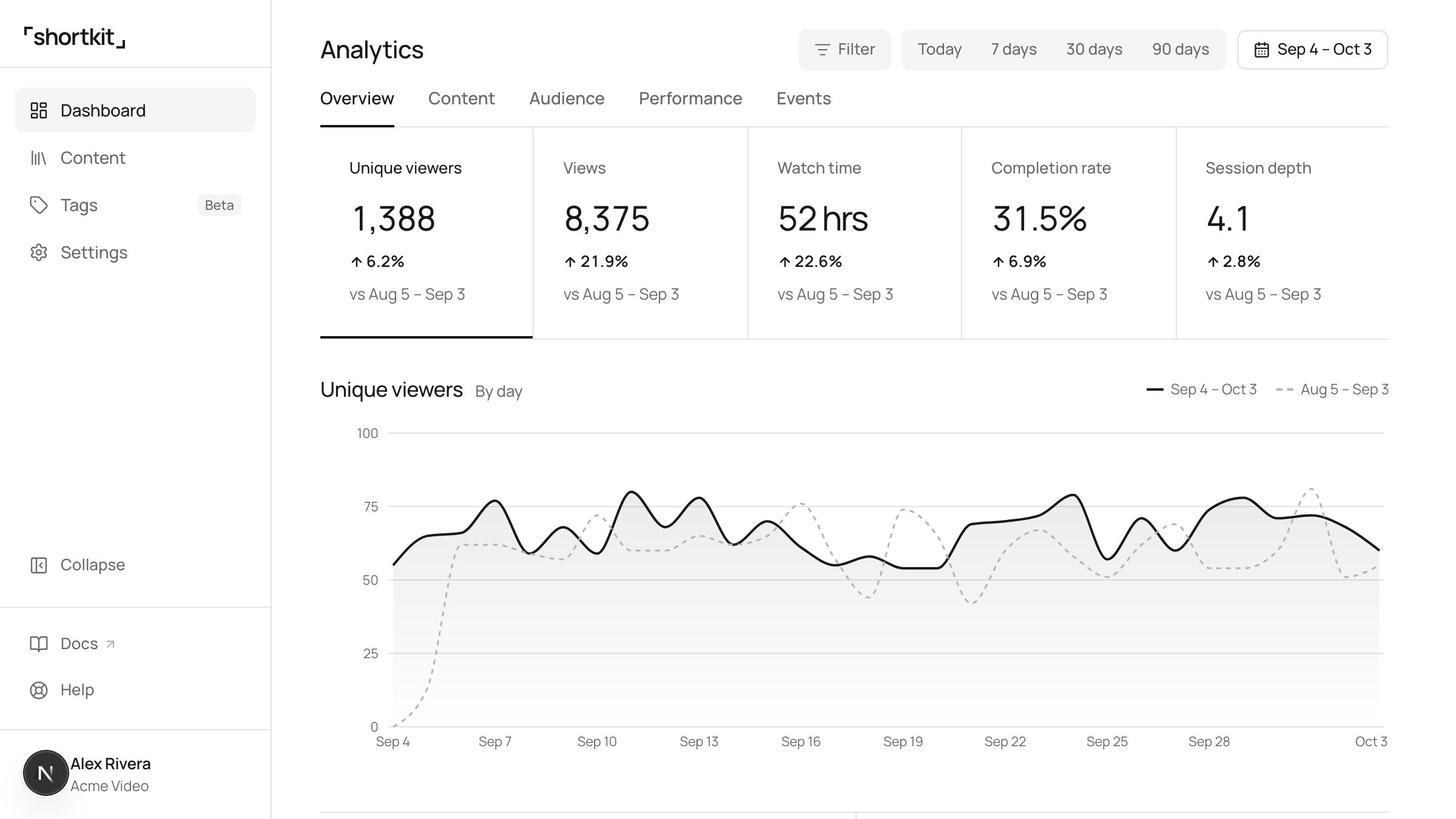Toggle the Sep 4 – Oct 3 legend series
Screen dimensions: 1456x819
tap(1201, 389)
